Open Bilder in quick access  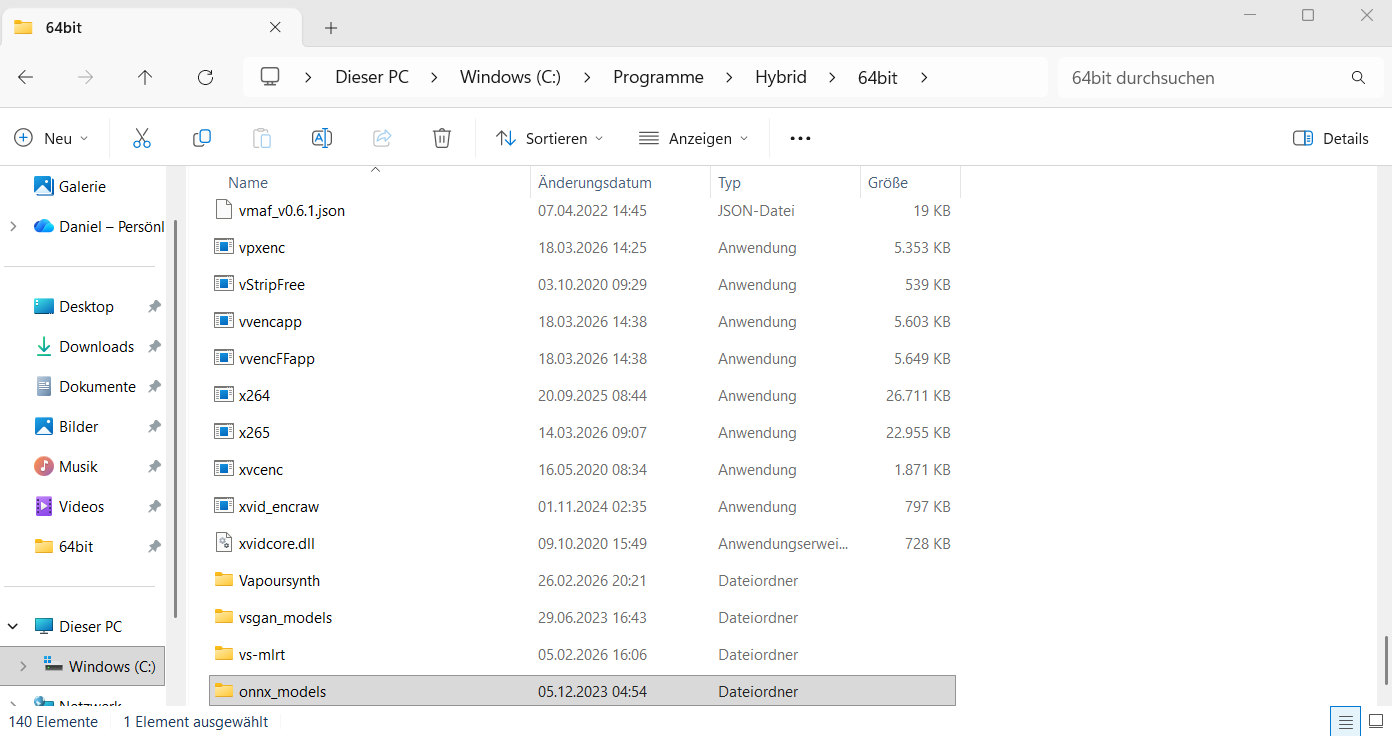pos(78,426)
